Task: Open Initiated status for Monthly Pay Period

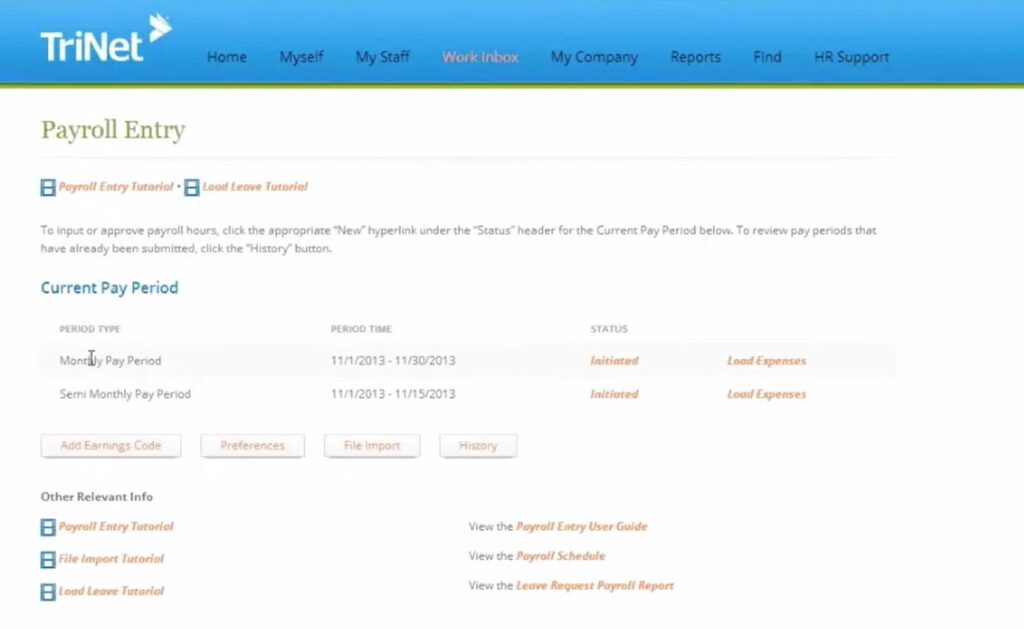Action: pyautogui.click(x=614, y=360)
